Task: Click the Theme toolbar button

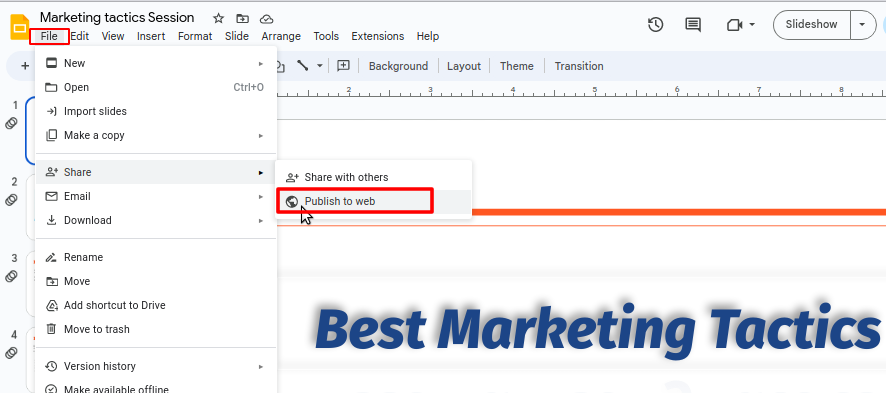Action: (516, 66)
